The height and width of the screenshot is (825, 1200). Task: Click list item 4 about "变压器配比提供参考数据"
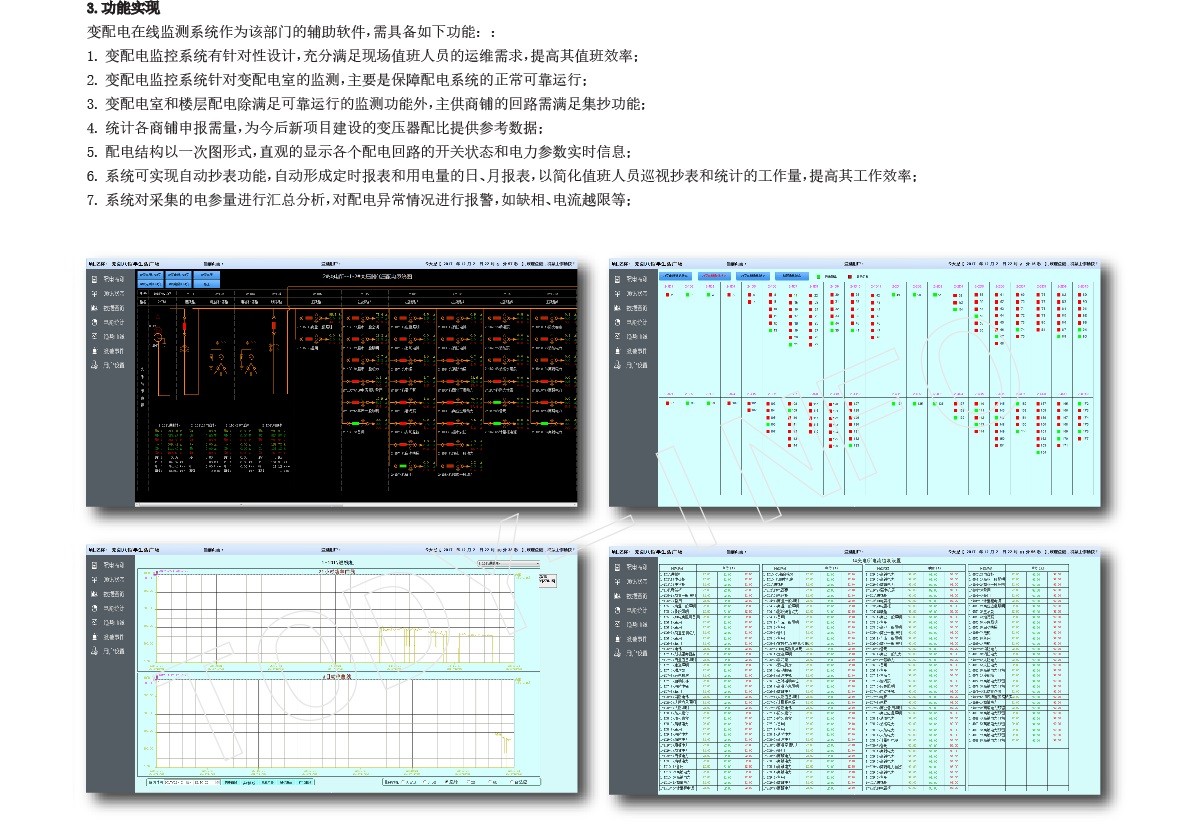pos(317,128)
